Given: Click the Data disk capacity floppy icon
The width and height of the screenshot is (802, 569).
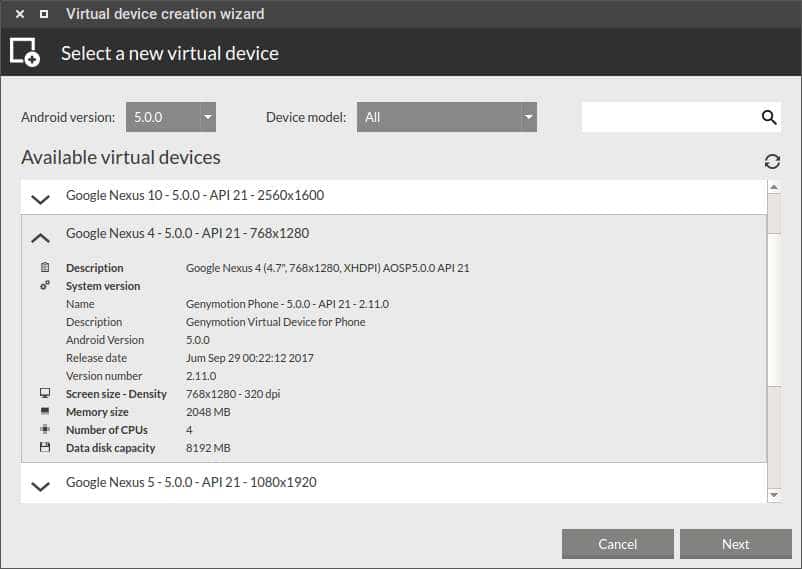Looking at the screenshot, I should point(45,447).
